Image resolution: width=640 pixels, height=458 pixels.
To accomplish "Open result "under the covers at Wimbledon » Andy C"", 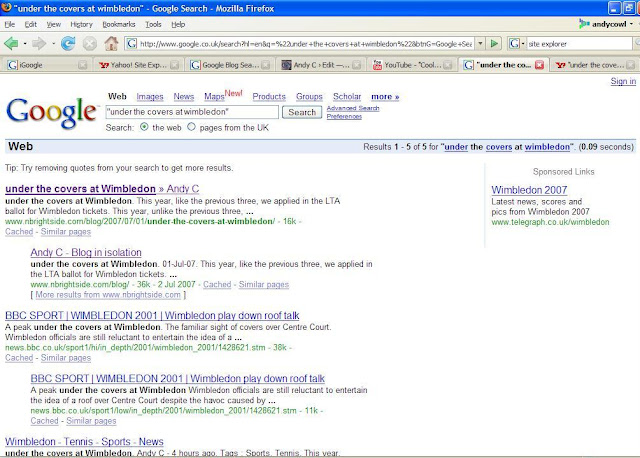I will tap(102, 189).
